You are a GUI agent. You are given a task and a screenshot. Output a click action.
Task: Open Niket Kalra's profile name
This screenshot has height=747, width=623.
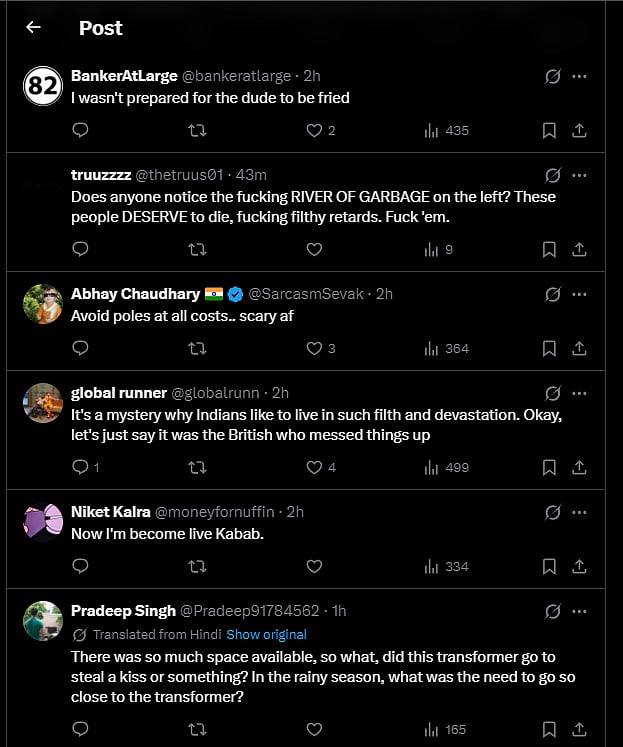(111, 512)
